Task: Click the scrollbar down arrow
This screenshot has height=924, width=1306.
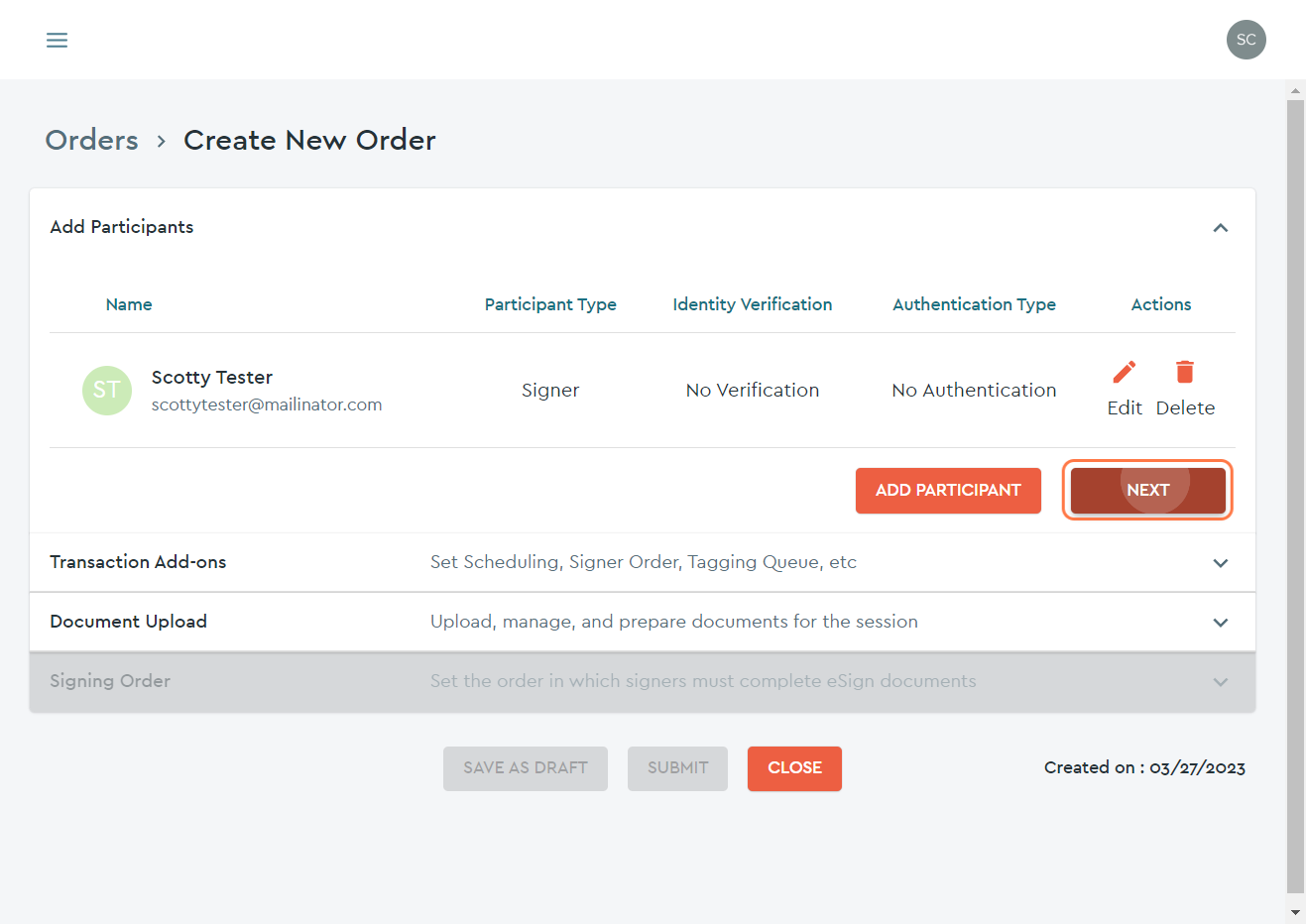Action: [x=1295, y=912]
